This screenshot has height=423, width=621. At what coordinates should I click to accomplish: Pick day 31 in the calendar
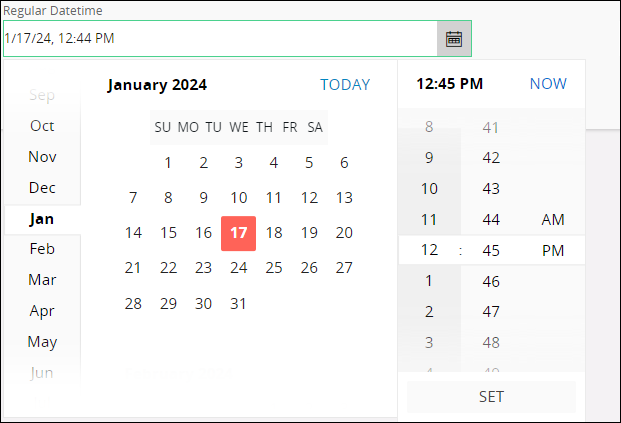tap(238, 303)
